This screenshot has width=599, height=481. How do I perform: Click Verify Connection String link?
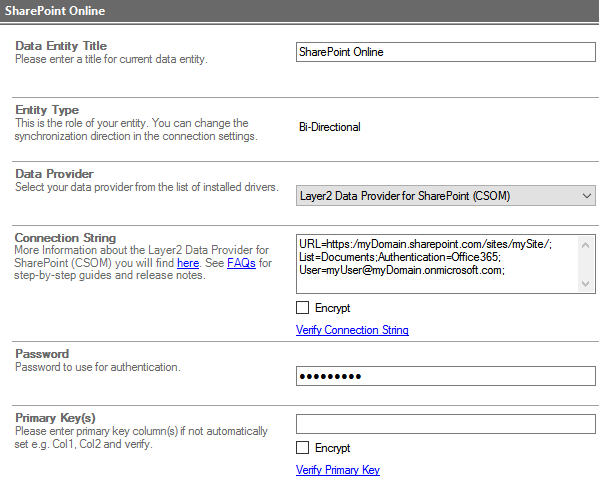pyautogui.click(x=352, y=330)
